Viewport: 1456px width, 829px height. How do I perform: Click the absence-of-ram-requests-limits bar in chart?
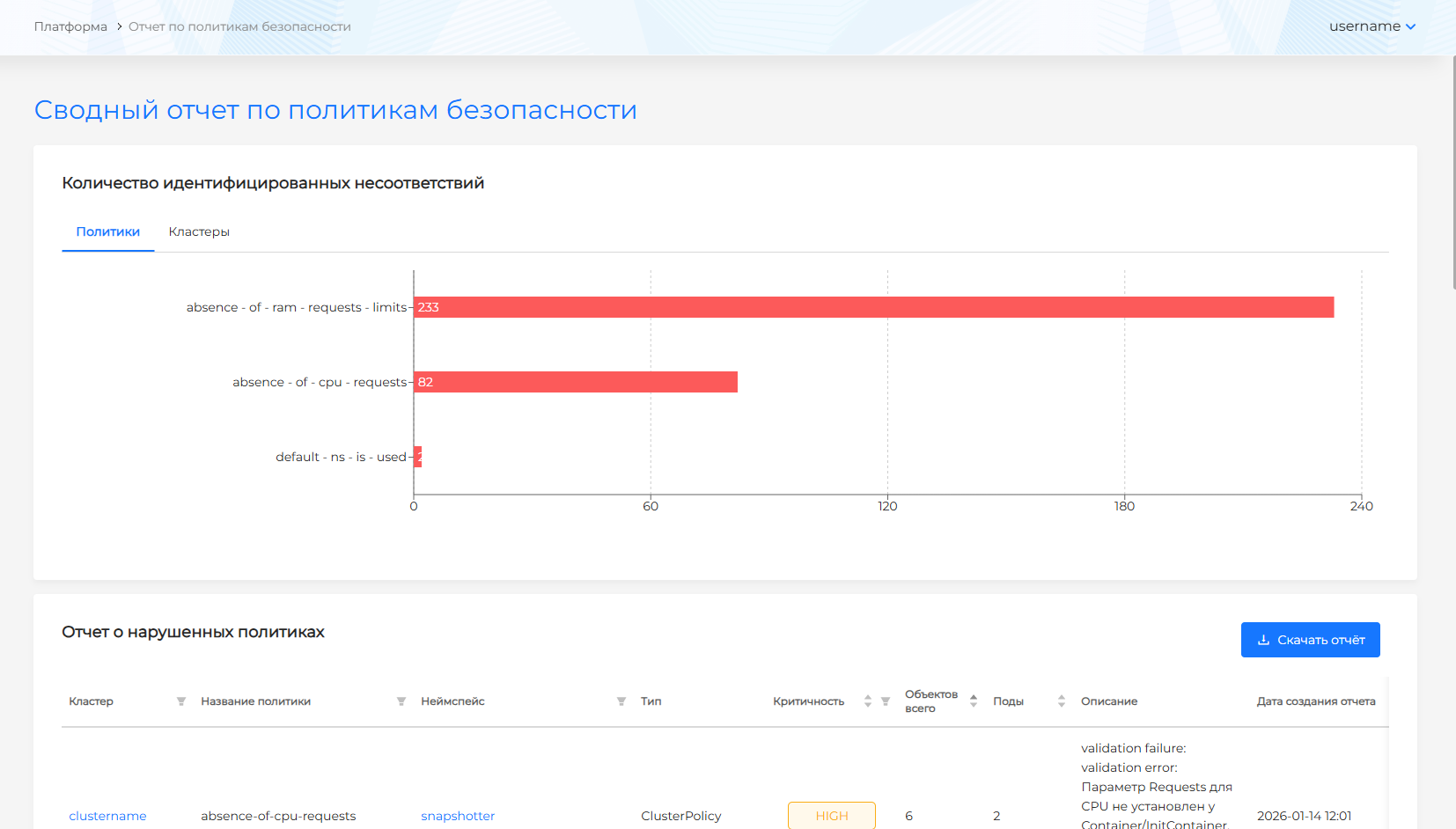pos(873,307)
